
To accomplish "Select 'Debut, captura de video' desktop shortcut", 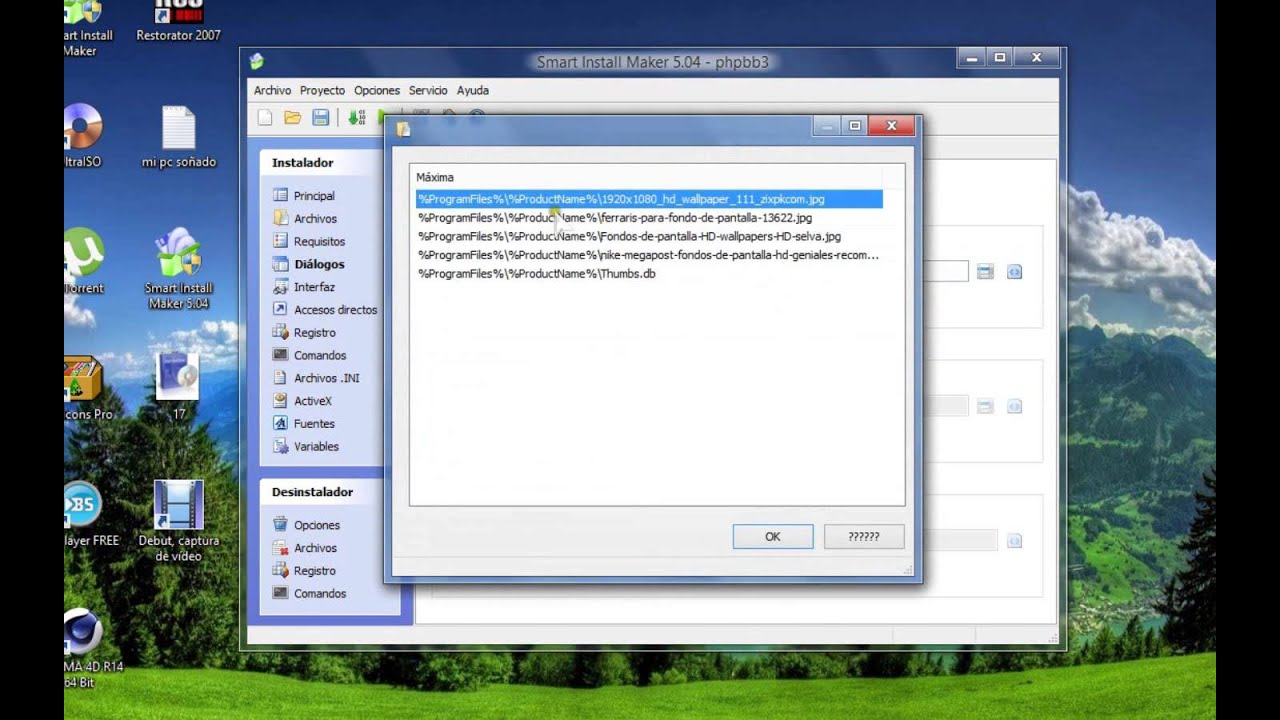I will pos(179,521).
